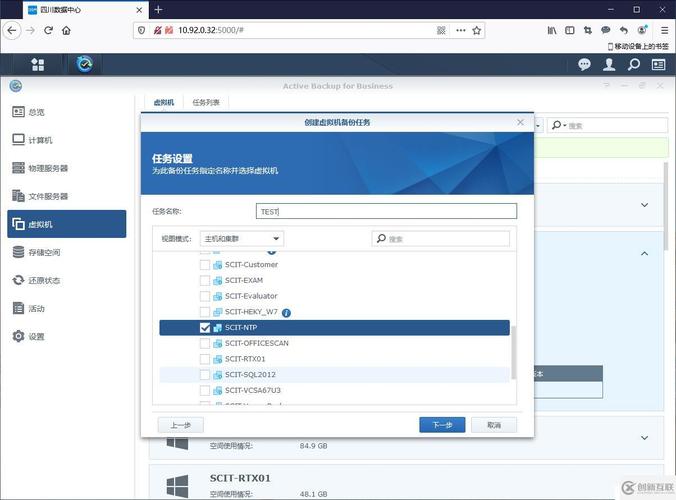Click the browser home button
This screenshot has height=500, width=676.
[x=66, y=31]
